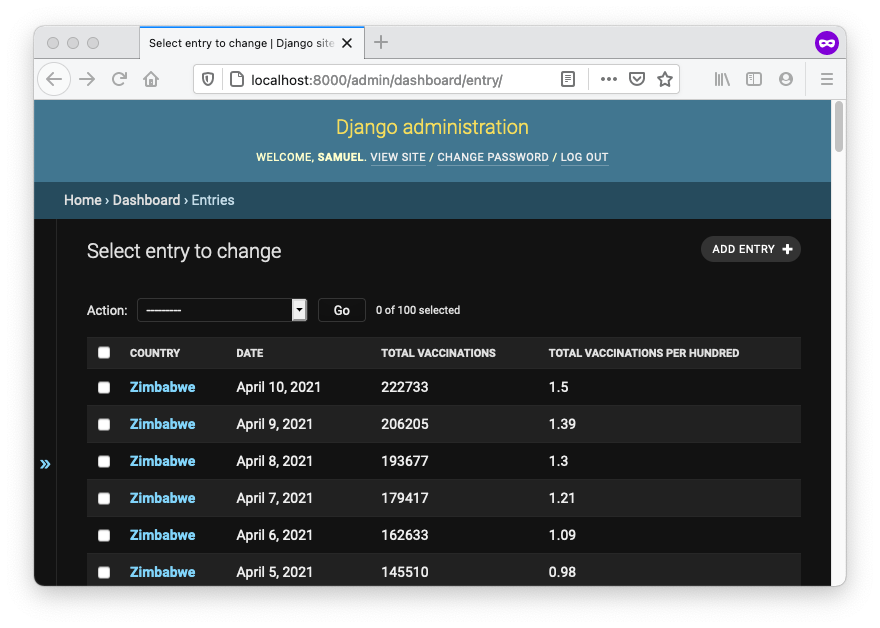The width and height of the screenshot is (880, 628).
Task: Tick the select-all checkbox in table header
Action: click(x=104, y=353)
